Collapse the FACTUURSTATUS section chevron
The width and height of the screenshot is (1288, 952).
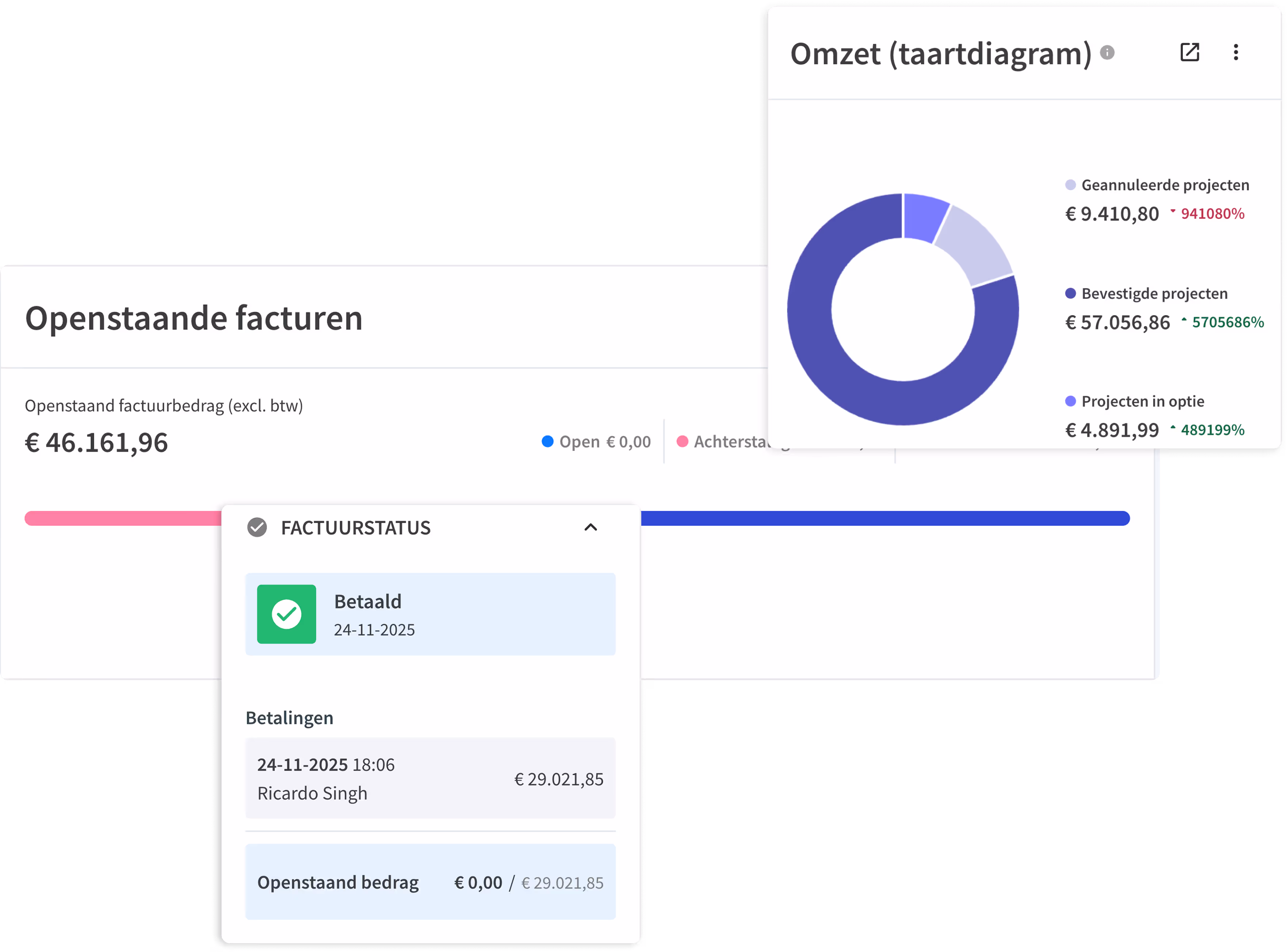click(x=591, y=527)
